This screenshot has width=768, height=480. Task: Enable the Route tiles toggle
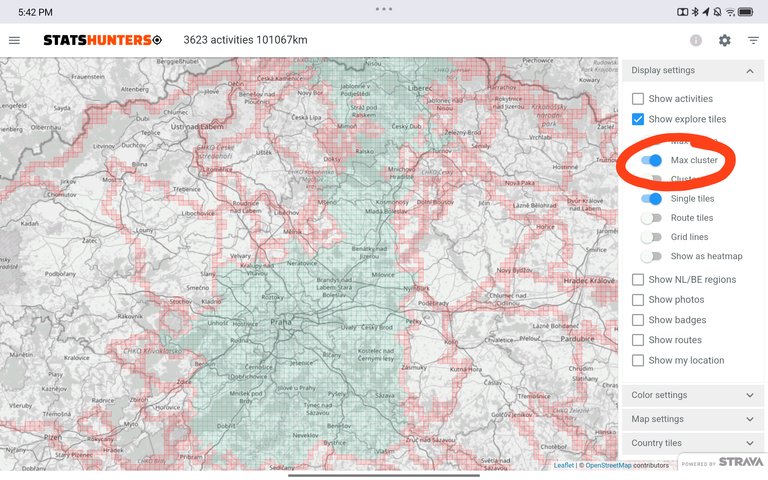pos(652,218)
